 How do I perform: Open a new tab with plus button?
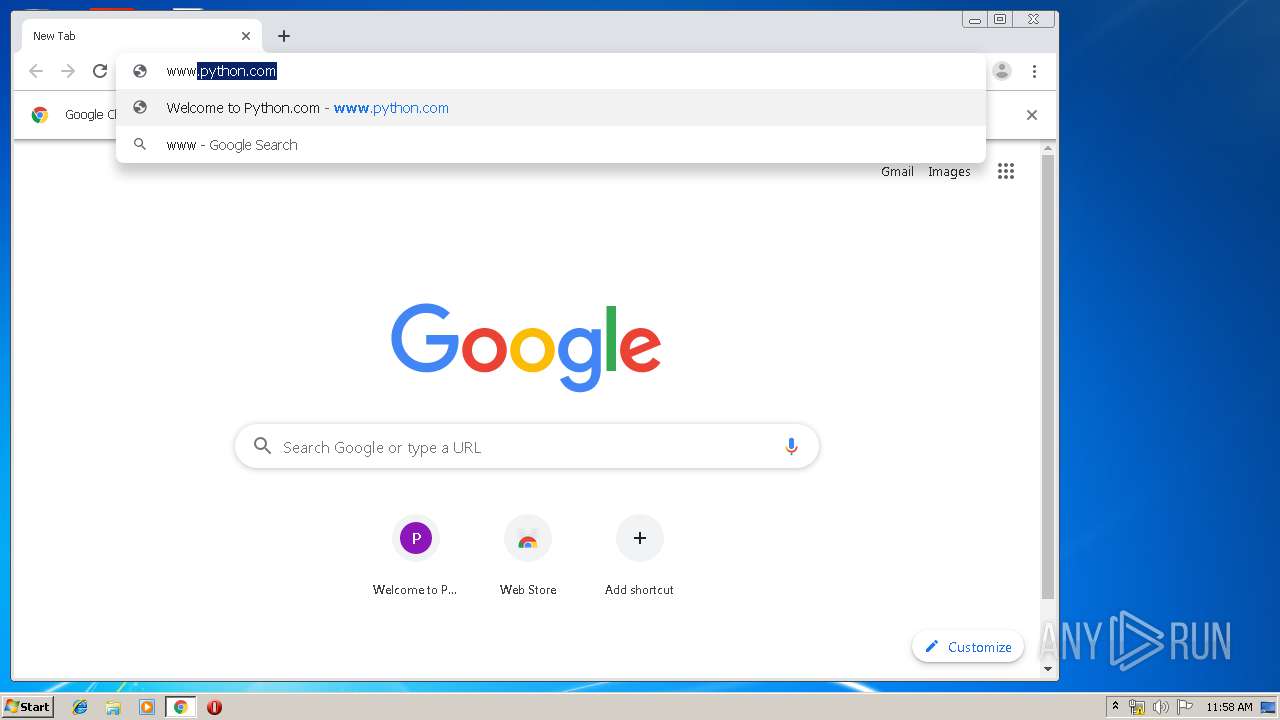point(284,36)
